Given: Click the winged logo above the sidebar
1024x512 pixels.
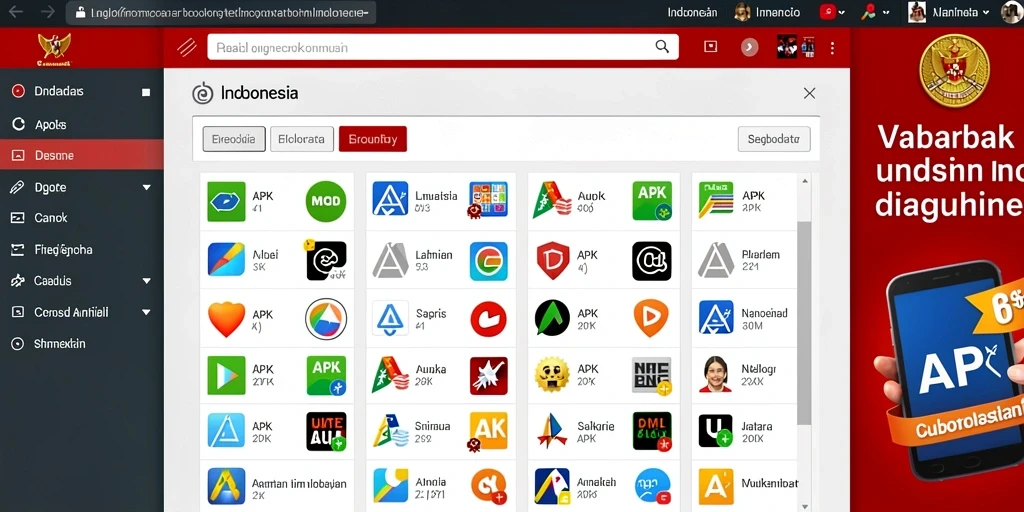Looking at the screenshot, I should (x=55, y=48).
